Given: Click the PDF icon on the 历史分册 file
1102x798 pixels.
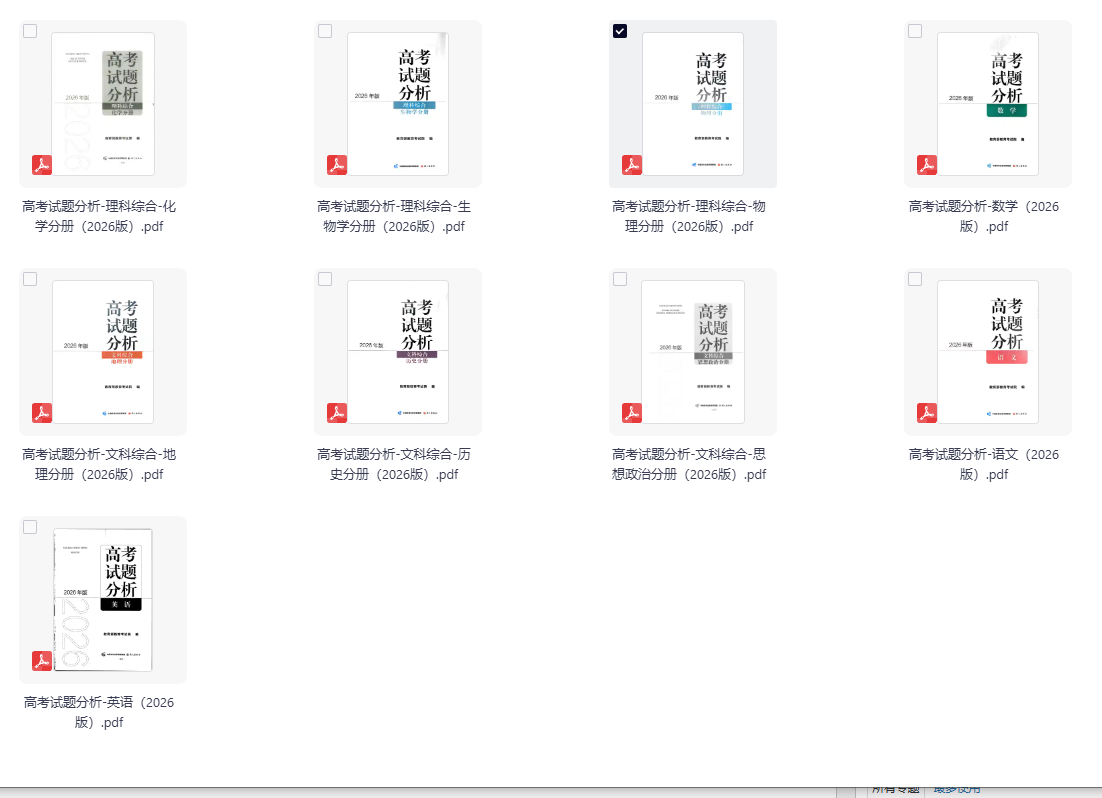Looking at the screenshot, I should (x=337, y=413).
